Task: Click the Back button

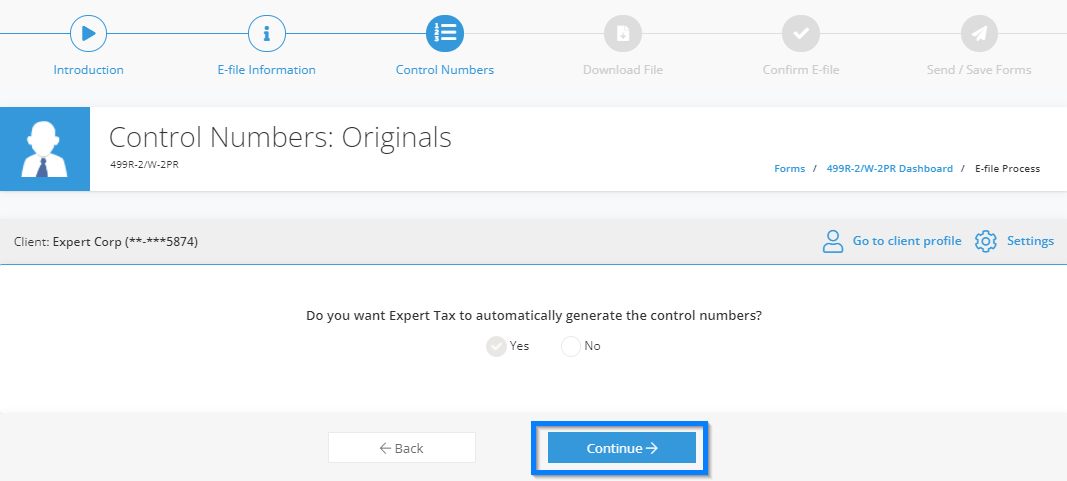Action: click(x=401, y=448)
